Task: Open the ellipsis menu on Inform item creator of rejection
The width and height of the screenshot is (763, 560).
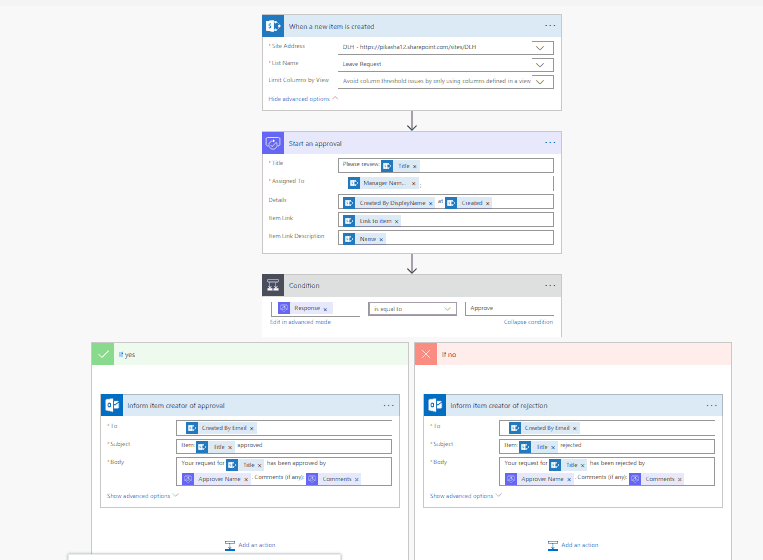Action: pyautogui.click(x=711, y=405)
